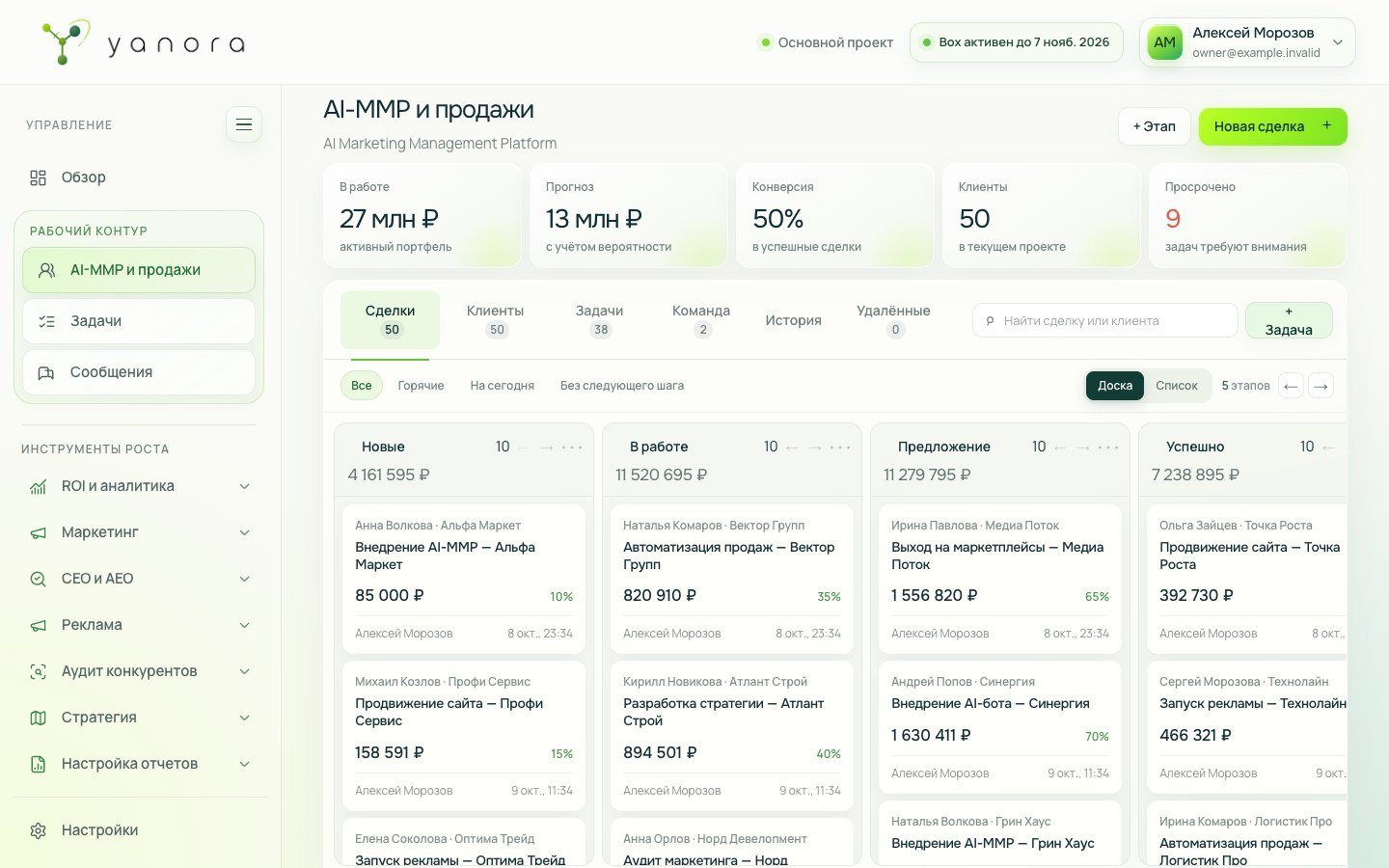Open the three-dot menu of the В работе column
The image size is (1389, 868).
click(x=840, y=447)
